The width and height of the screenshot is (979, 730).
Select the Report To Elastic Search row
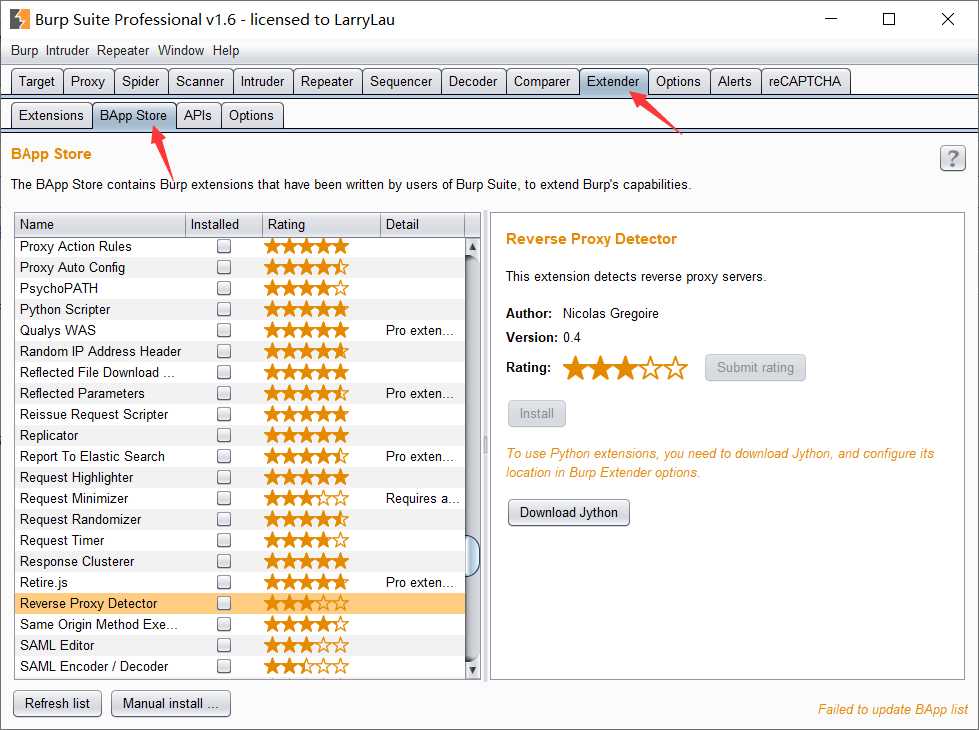click(x=240, y=456)
